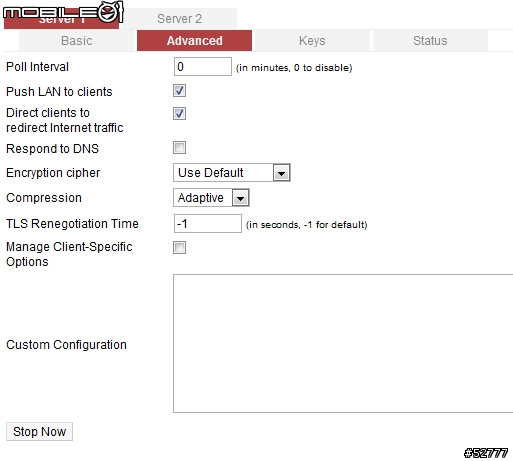Click the '(in minutes, 0 to disable)' hint
Screen dimensions: 513x461
(x=294, y=68)
